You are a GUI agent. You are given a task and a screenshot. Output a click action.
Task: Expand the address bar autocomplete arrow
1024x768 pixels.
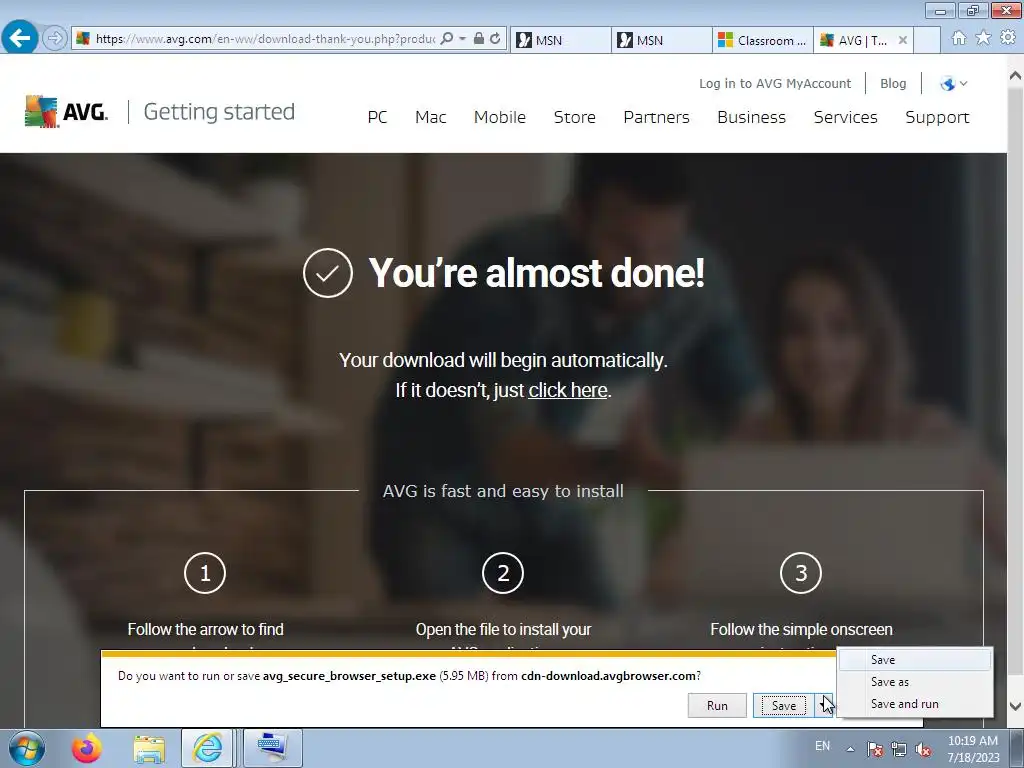pos(462,39)
